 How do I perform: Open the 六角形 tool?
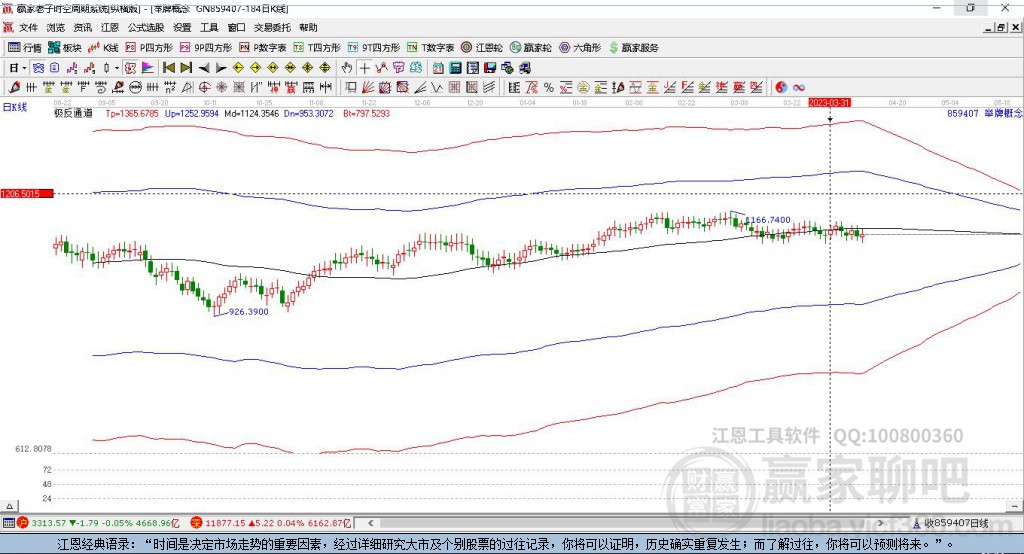pyautogui.click(x=580, y=48)
